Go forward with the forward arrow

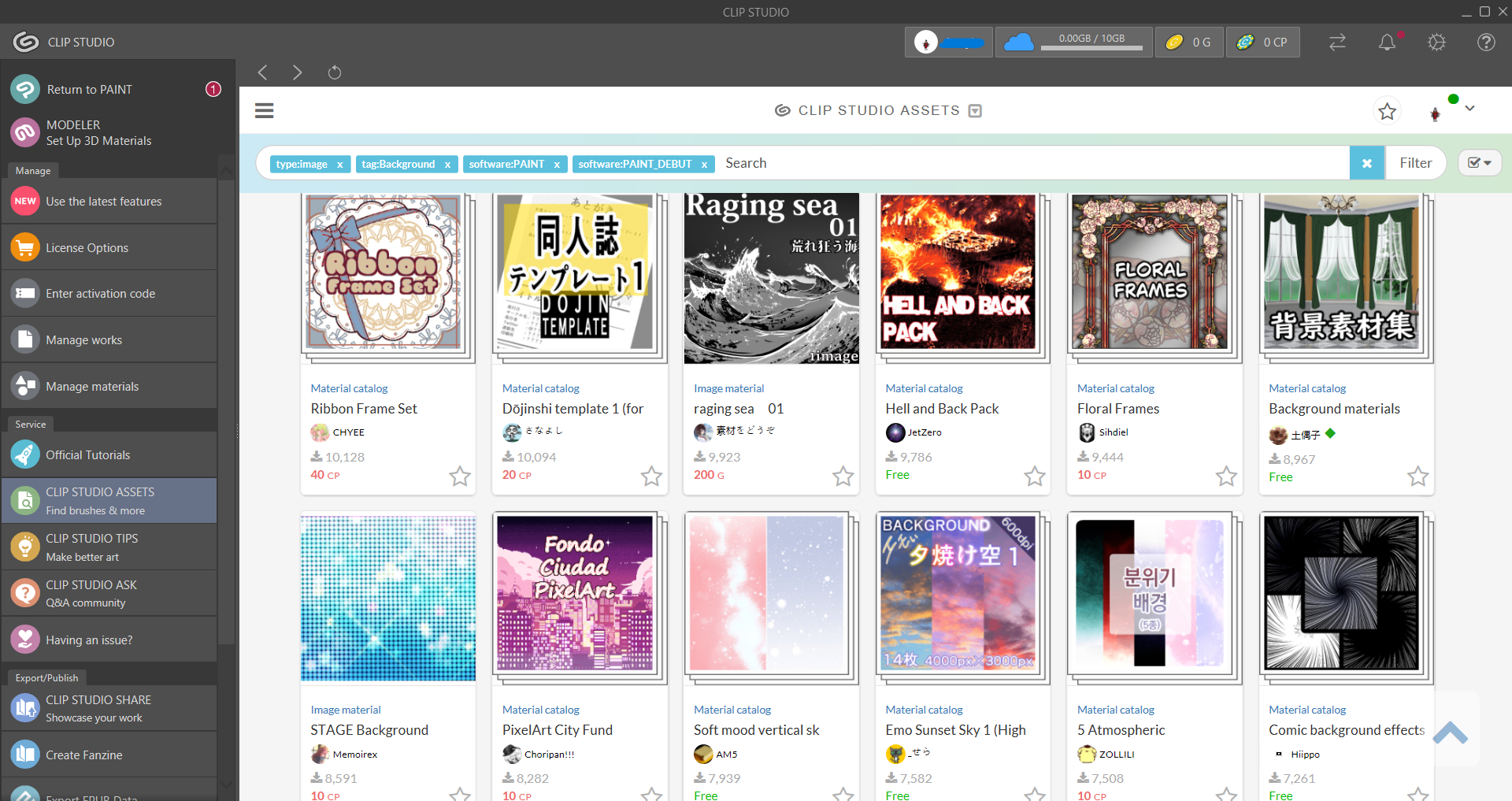297,72
